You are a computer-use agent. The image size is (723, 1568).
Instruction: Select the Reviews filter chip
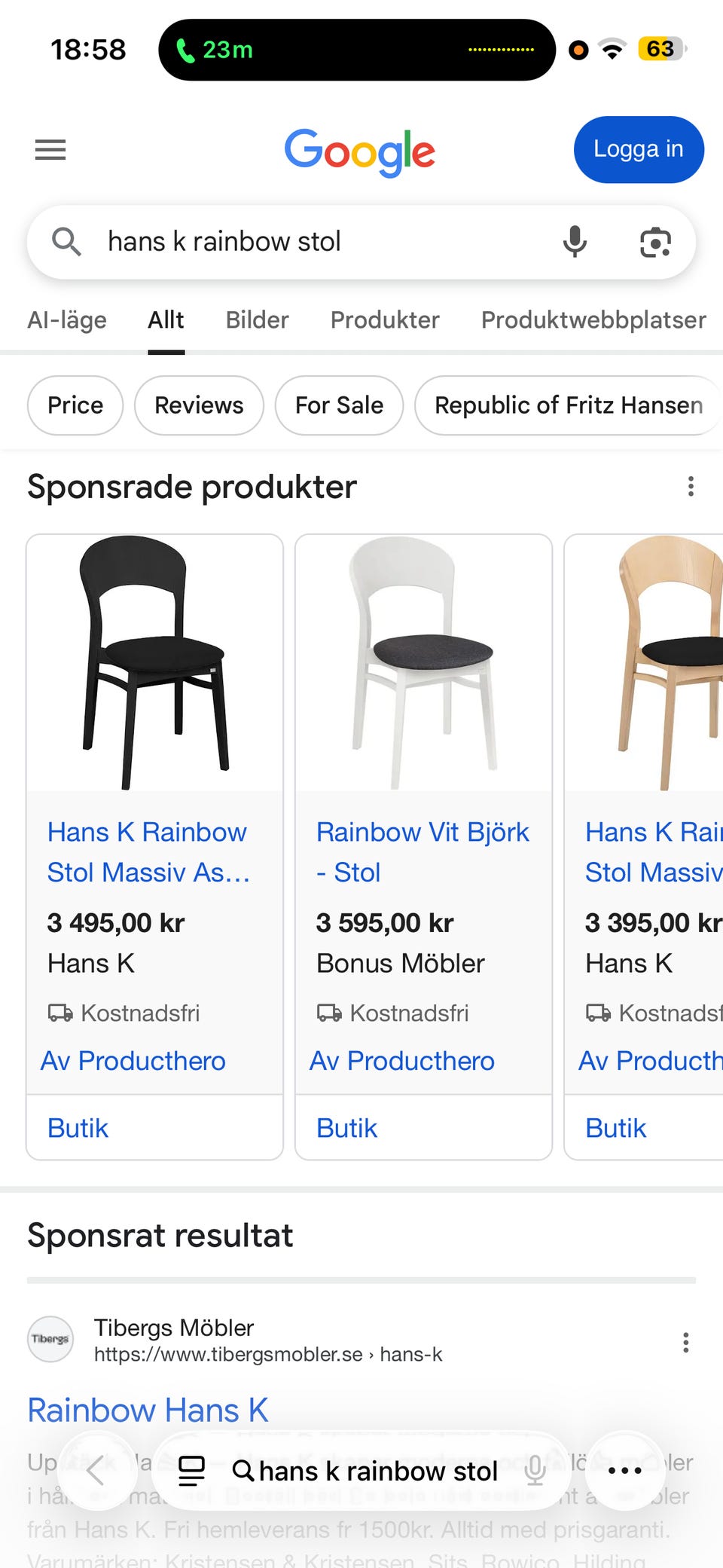click(x=199, y=405)
